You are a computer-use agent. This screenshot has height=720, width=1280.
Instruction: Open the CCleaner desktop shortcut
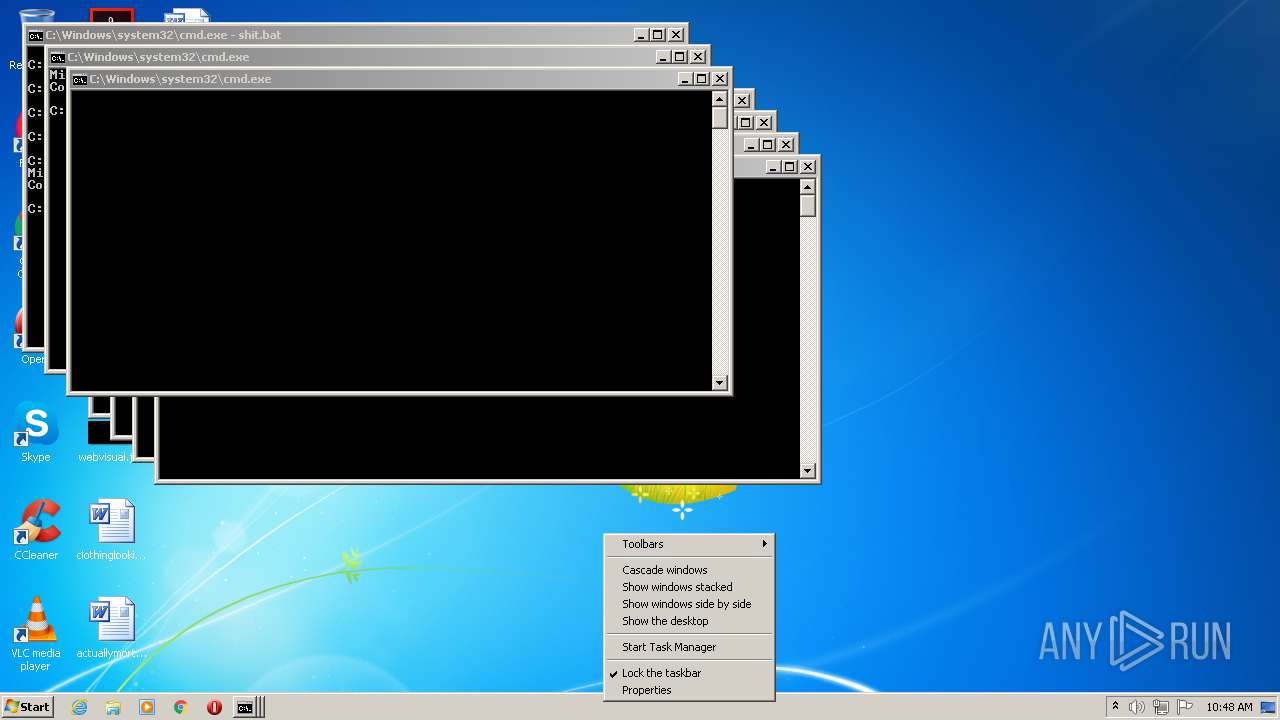36,530
